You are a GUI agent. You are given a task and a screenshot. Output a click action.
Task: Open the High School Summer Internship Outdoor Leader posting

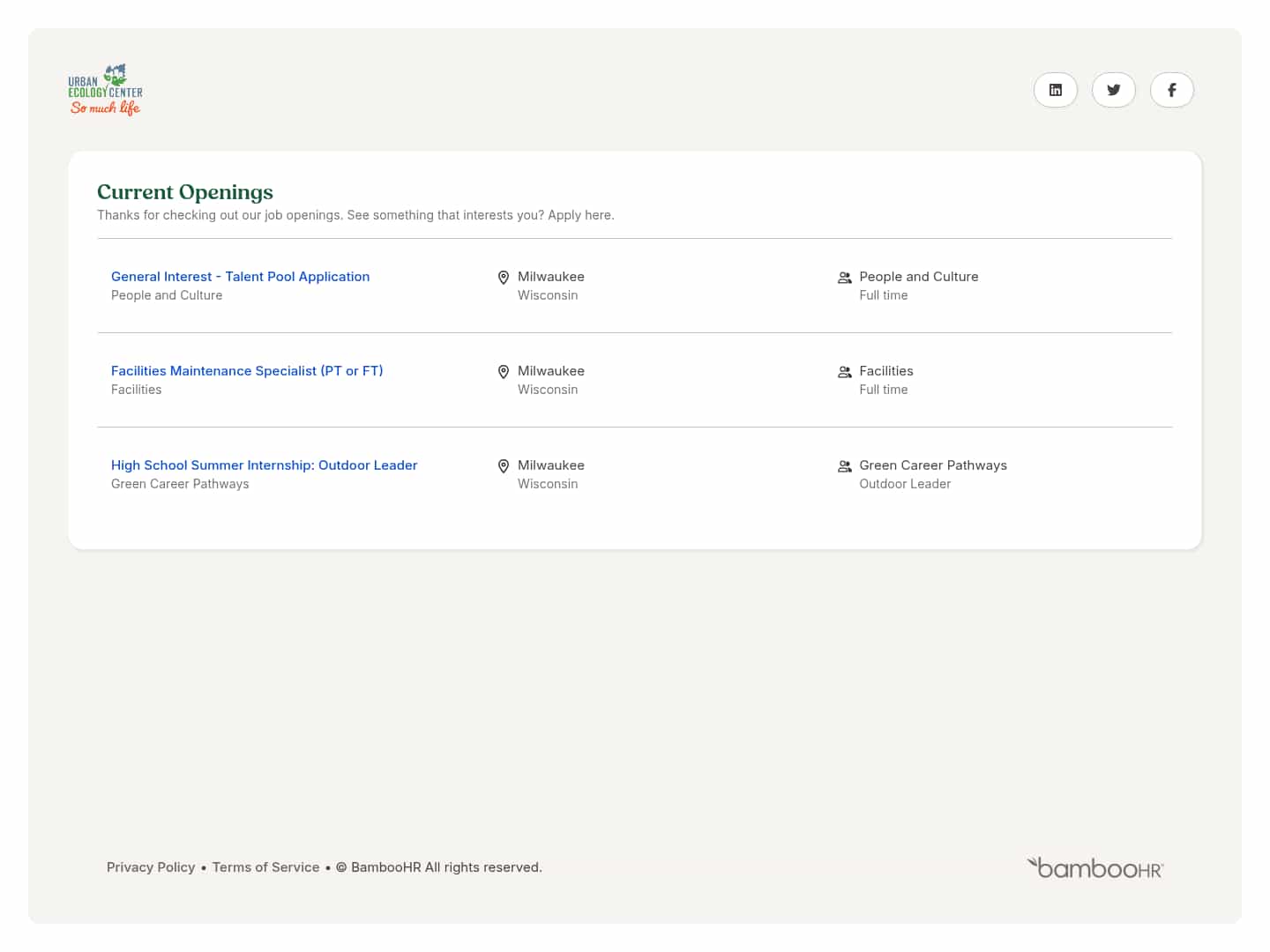click(264, 465)
